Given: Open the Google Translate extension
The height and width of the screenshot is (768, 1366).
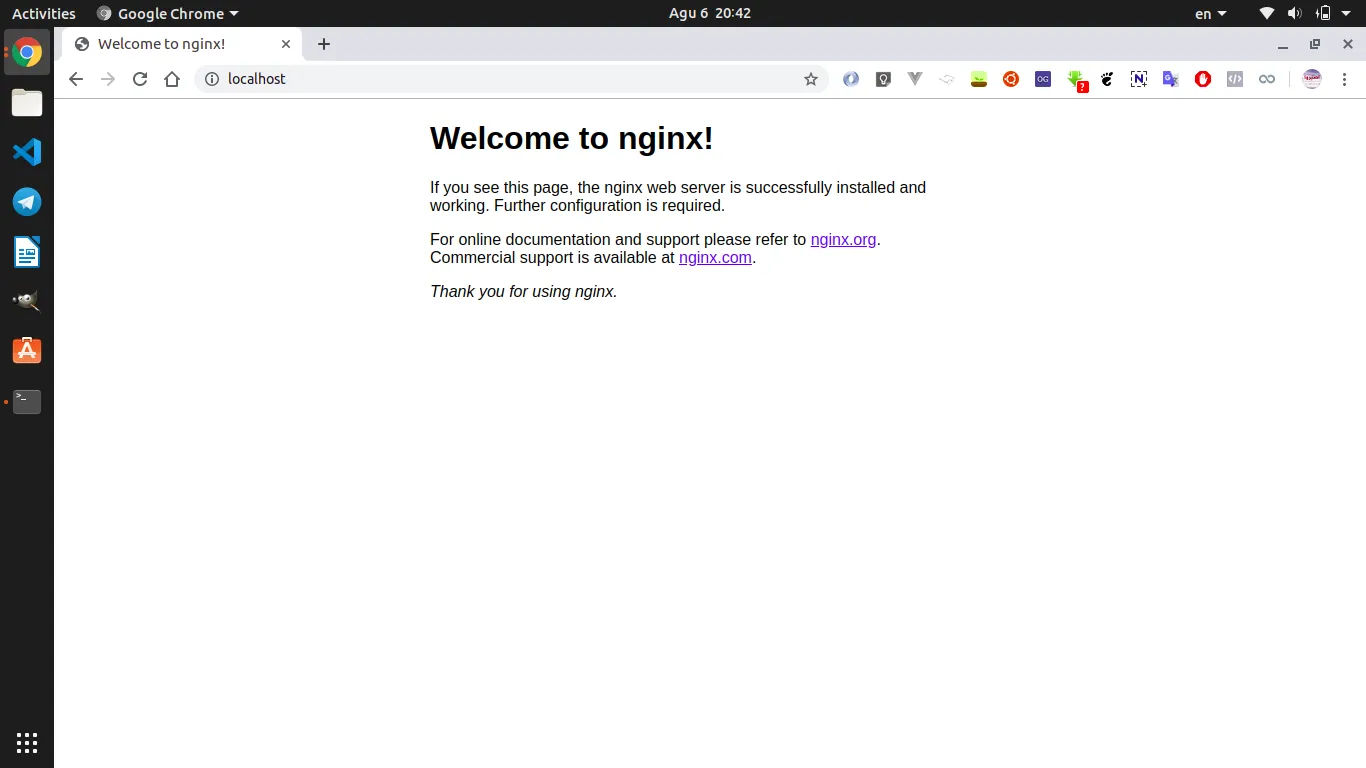Looking at the screenshot, I should [1171, 79].
